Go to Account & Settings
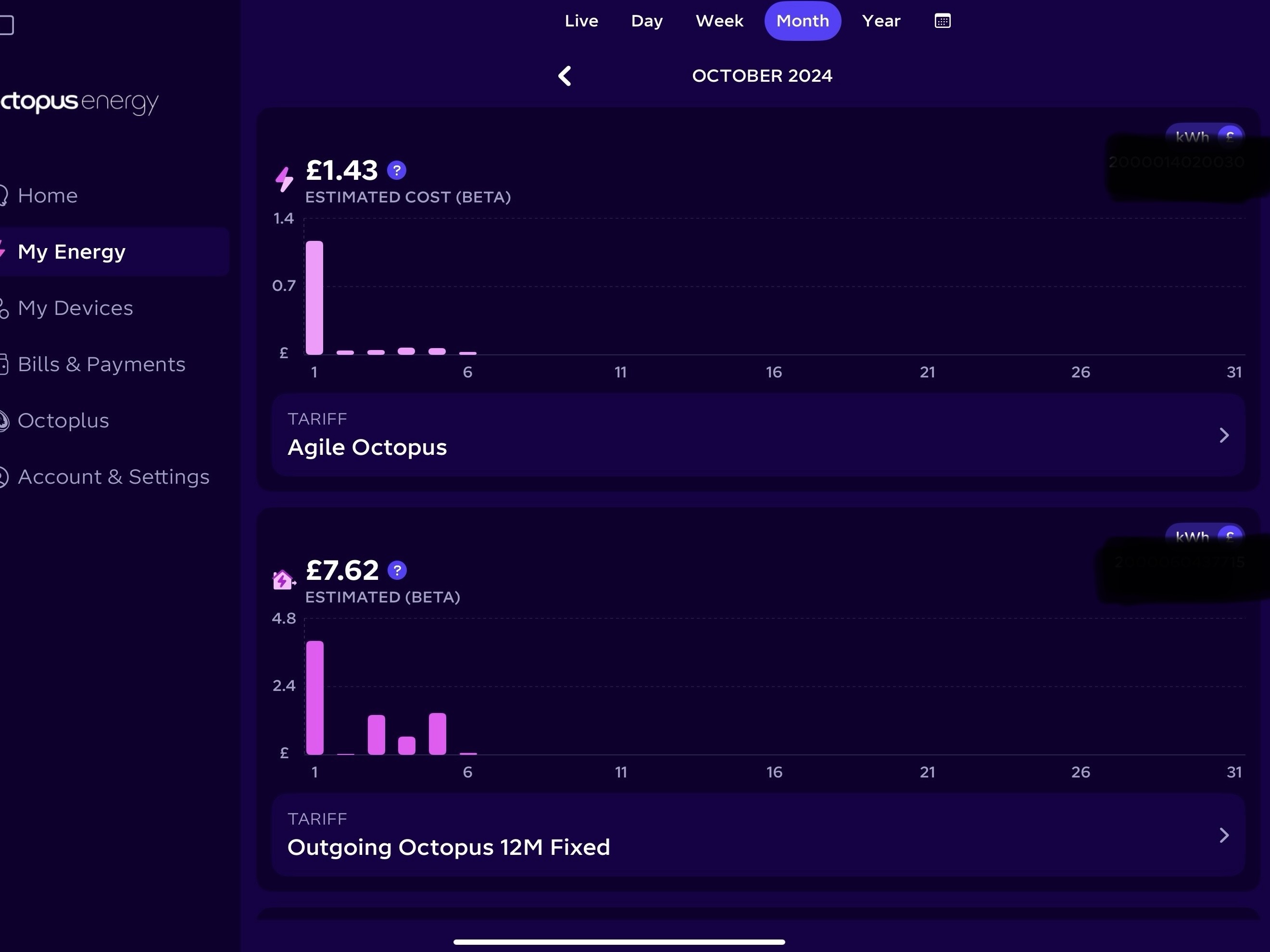 click(113, 476)
